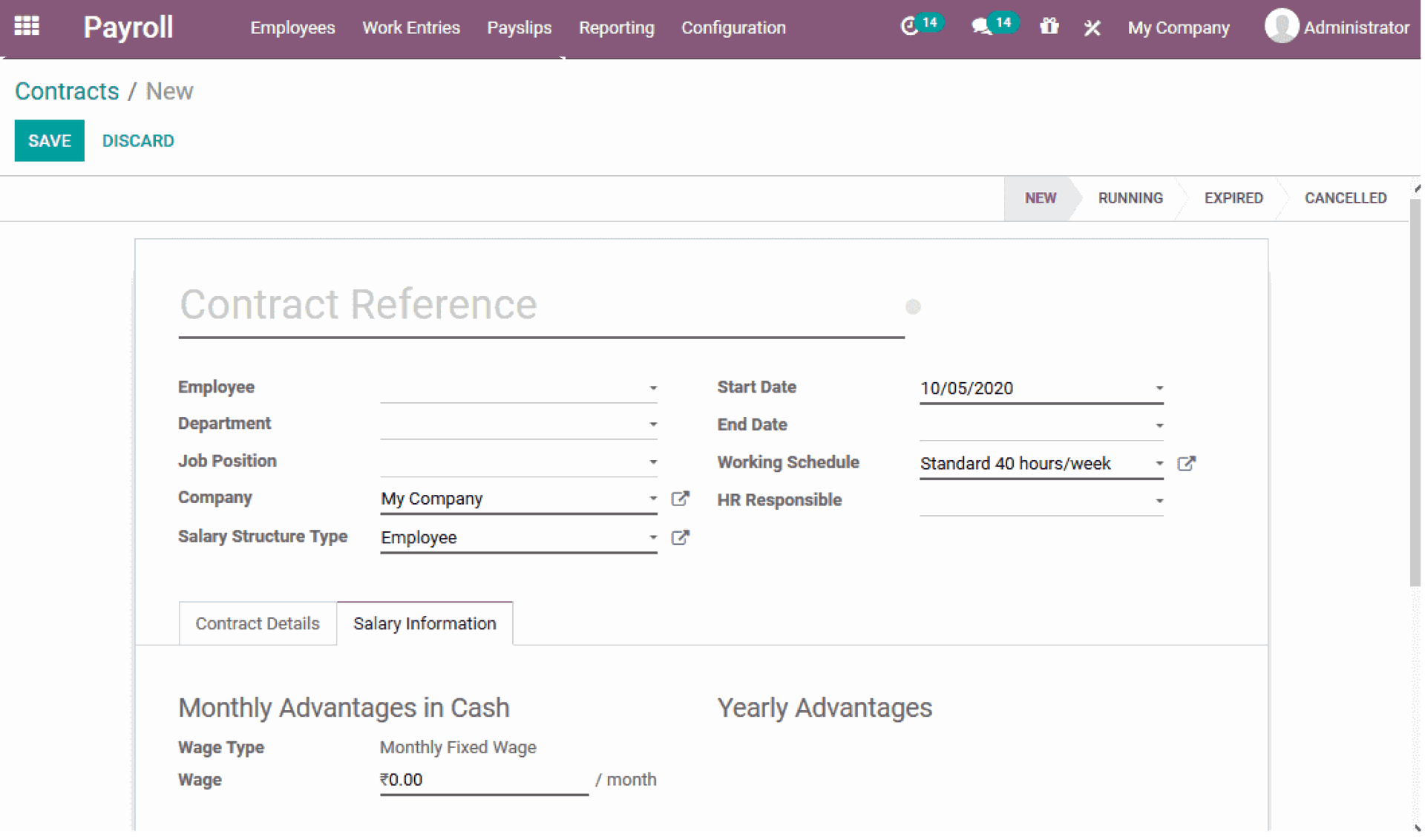
Task: Click the debug tools cross icon
Action: [1092, 28]
